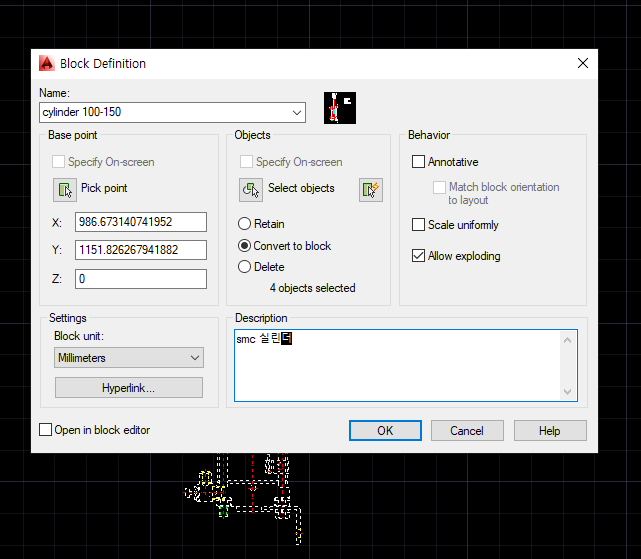The image size is (641, 559).
Task: Click the Name field text cylinder 100-150
Action: 82,112
